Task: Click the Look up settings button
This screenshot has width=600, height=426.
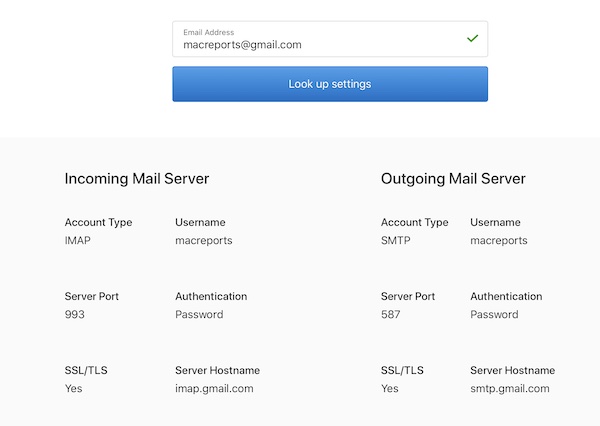Action: [x=330, y=84]
